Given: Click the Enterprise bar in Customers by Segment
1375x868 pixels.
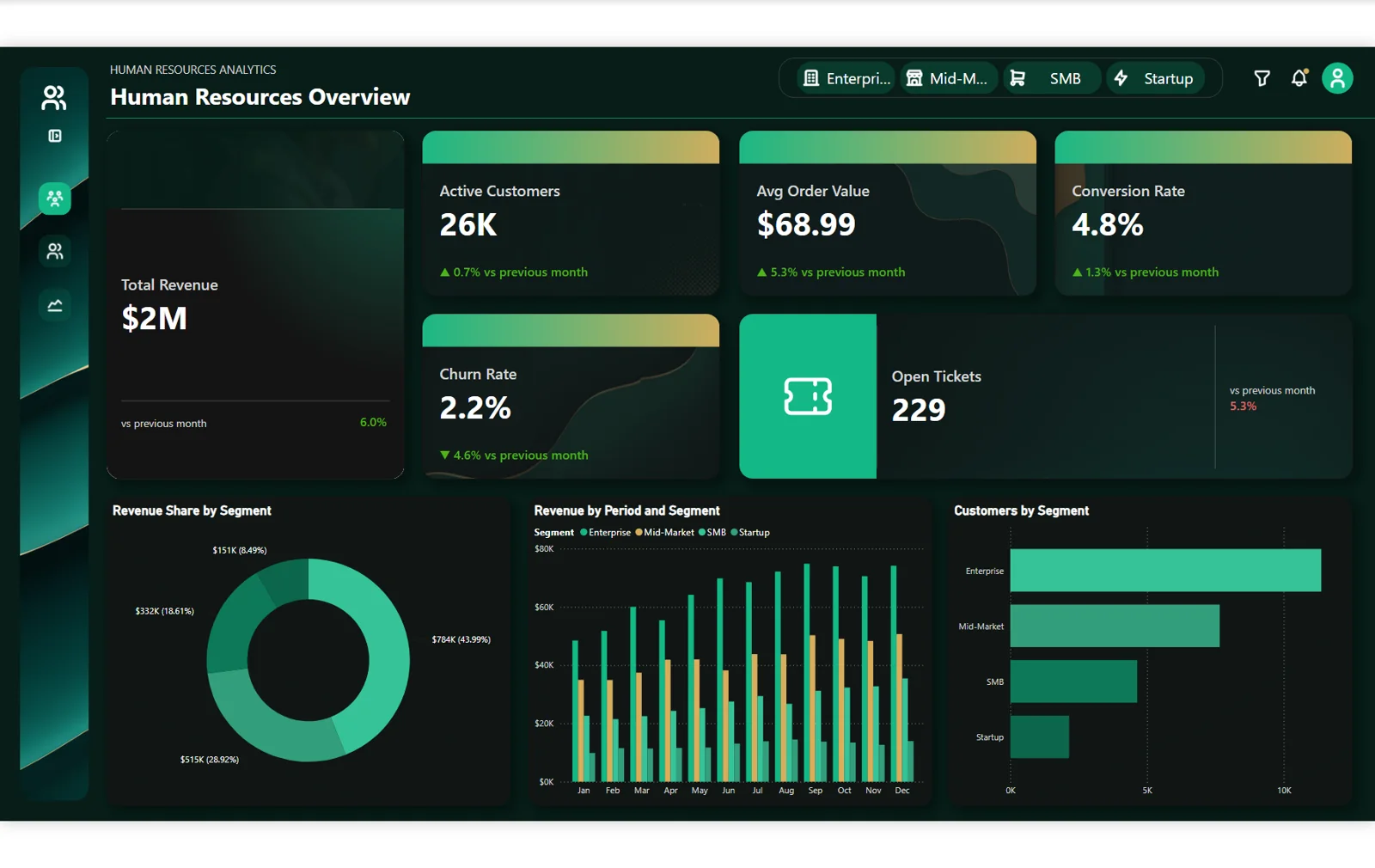Looking at the screenshot, I should tap(1165, 571).
